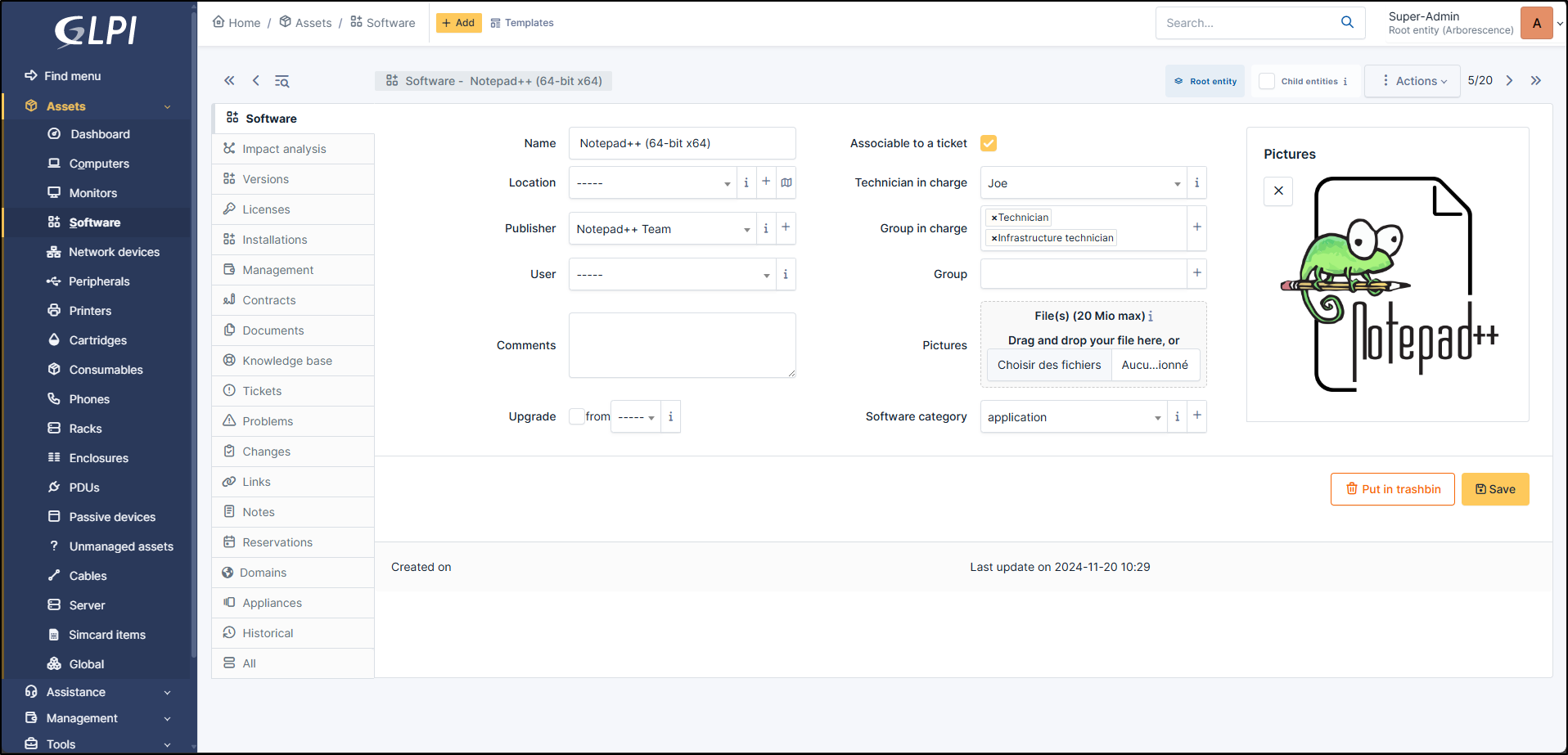Image resolution: width=1568 pixels, height=755 pixels.
Task: Jump to first record with double-left arrows
Action: (x=229, y=80)
